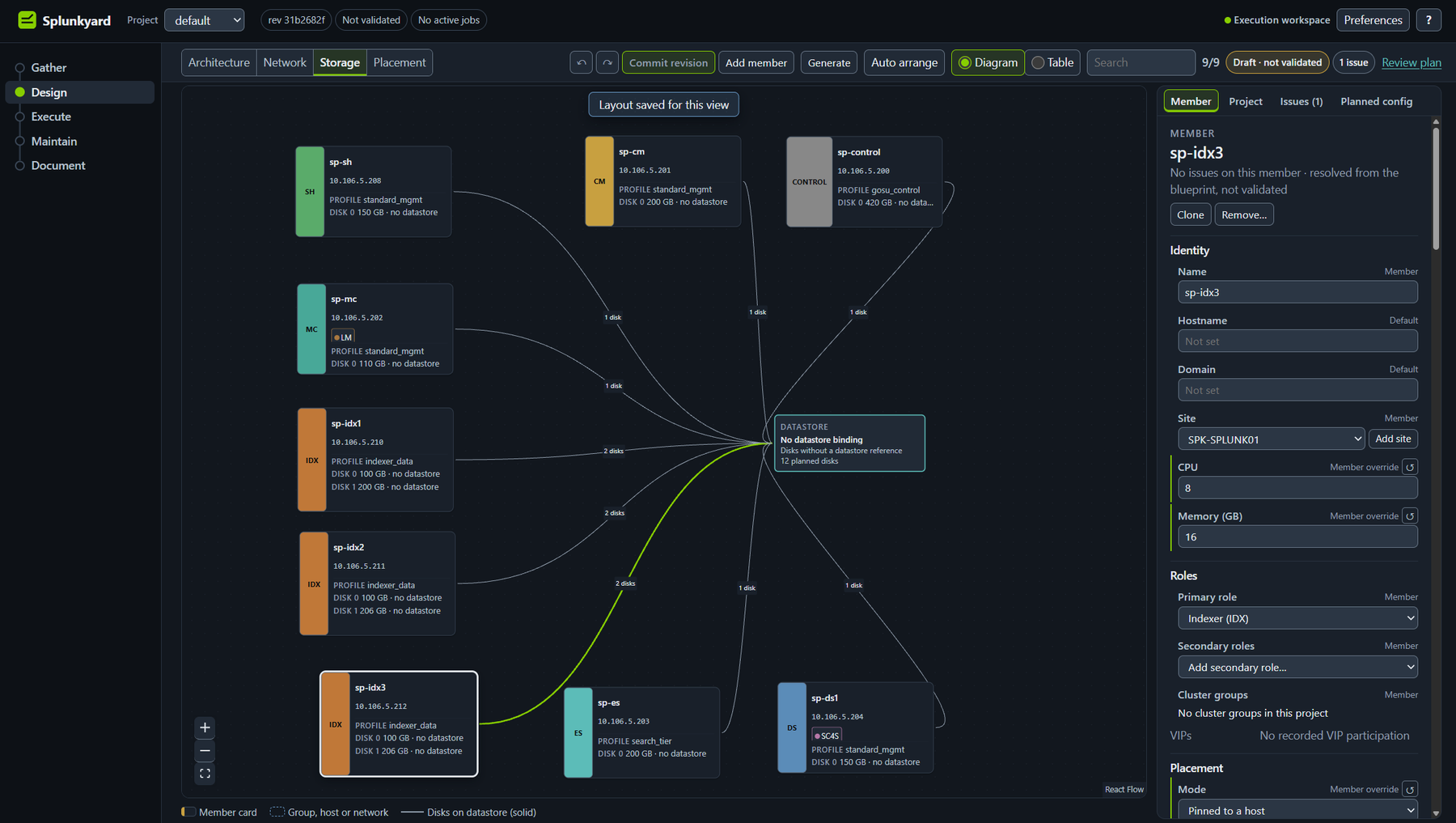Click Commit revision
Screen dimensions: 1456x823
click(668, 62)
